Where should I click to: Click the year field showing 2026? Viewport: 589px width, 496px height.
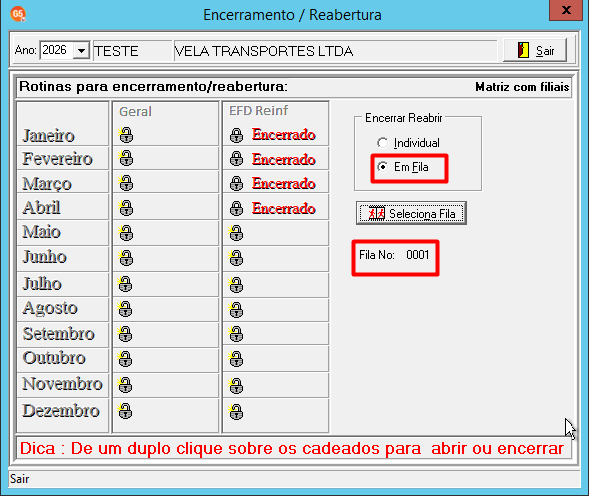click(x=57, y=50)
